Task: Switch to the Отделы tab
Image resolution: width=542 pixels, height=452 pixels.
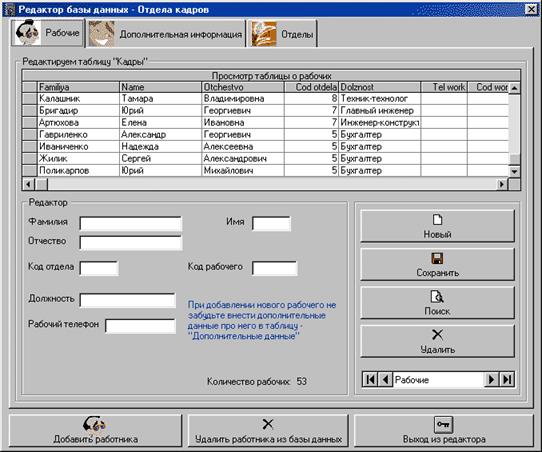Action: pyautogui.click(x=282, y=34)
